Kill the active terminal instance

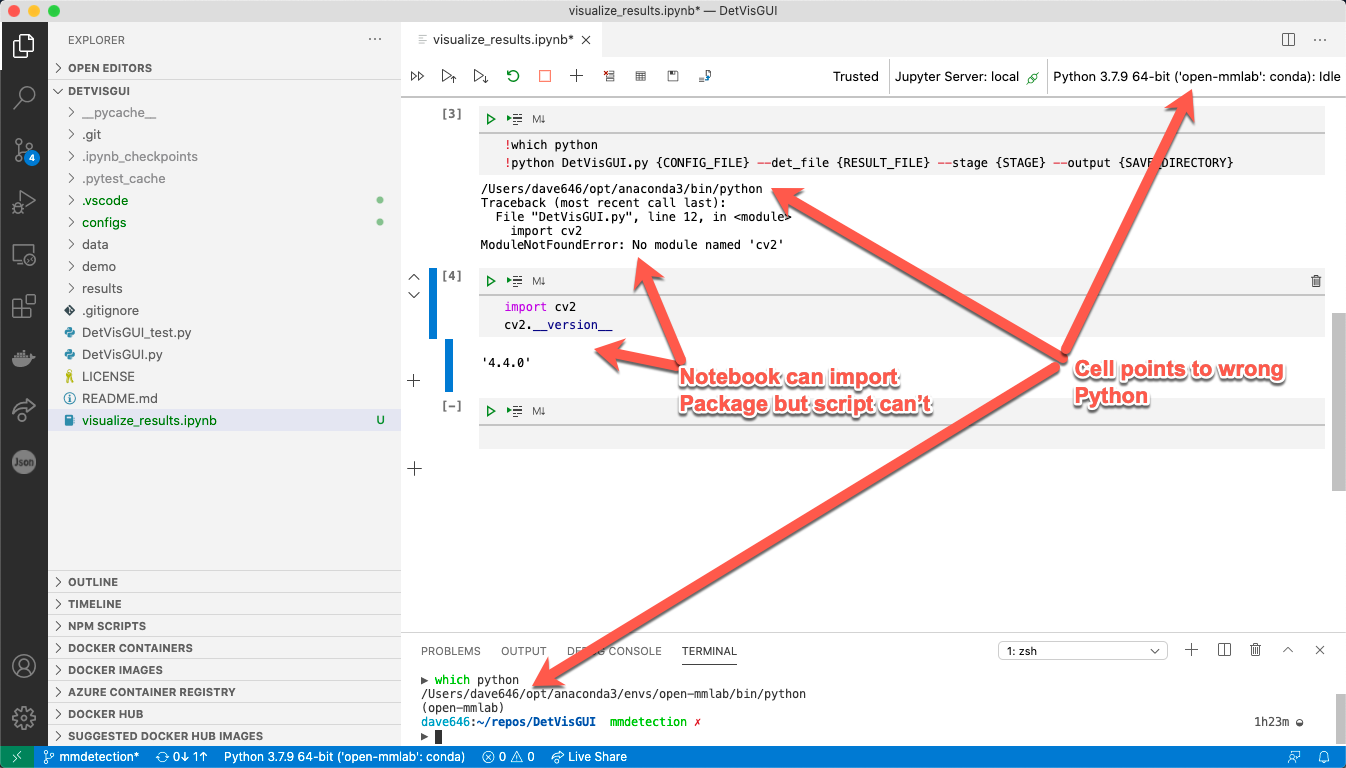1255,650
